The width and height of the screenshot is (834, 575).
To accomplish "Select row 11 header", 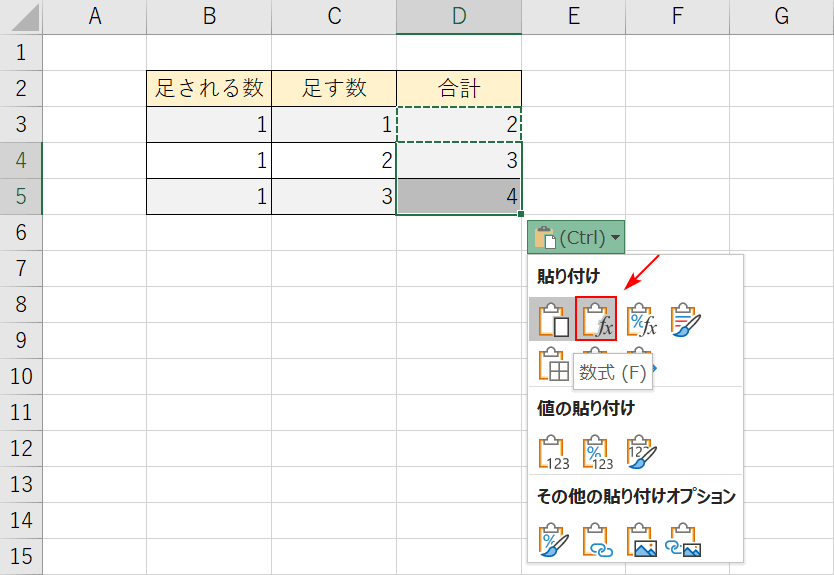I will [x=21, y=412].
